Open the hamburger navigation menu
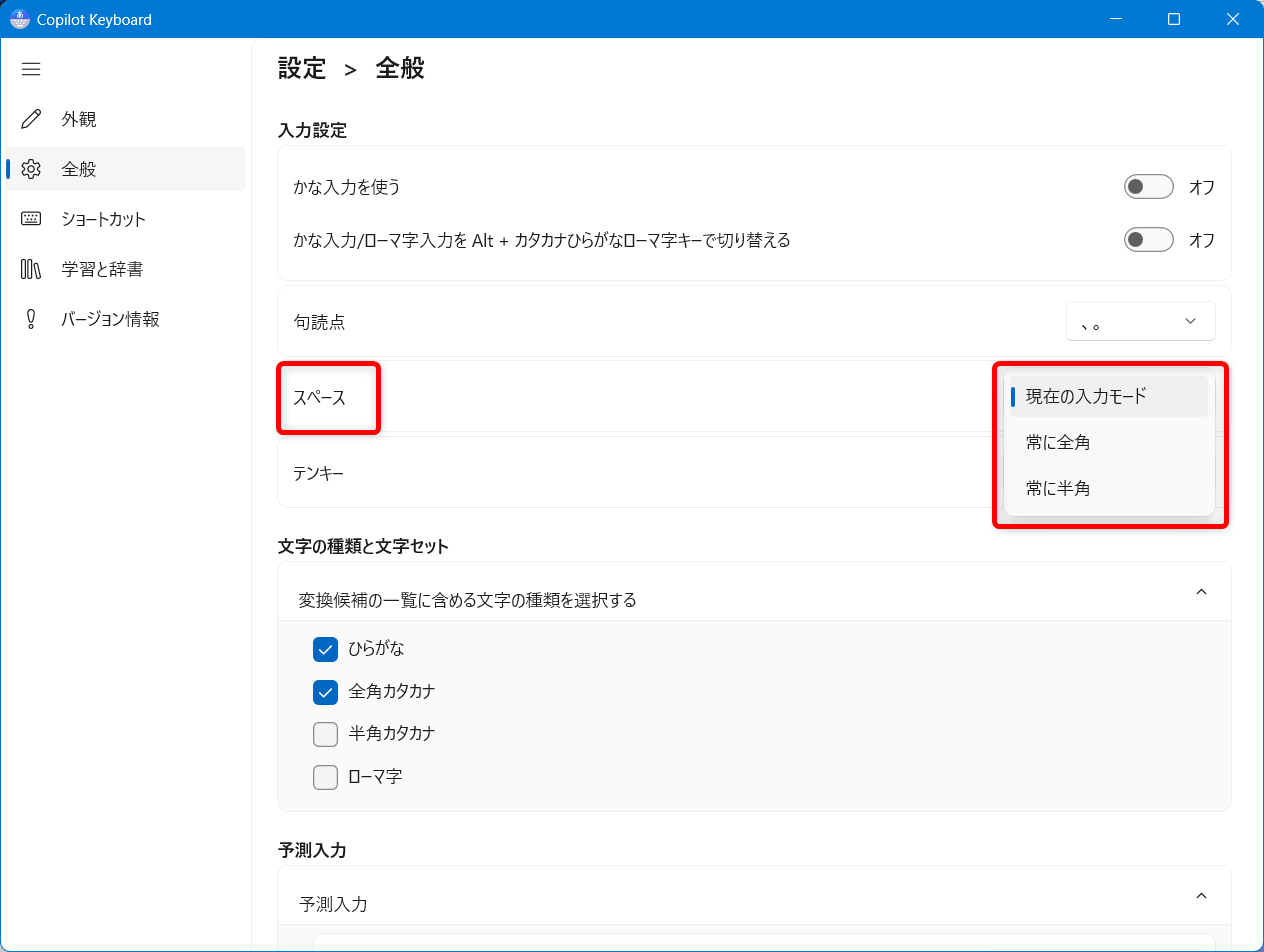The width and height of the screenshot is (1264, 952). [31, 69]
